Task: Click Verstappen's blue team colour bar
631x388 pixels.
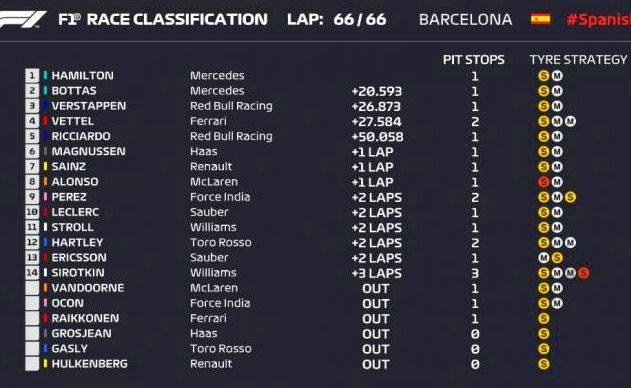Action: tap(45, 106)
